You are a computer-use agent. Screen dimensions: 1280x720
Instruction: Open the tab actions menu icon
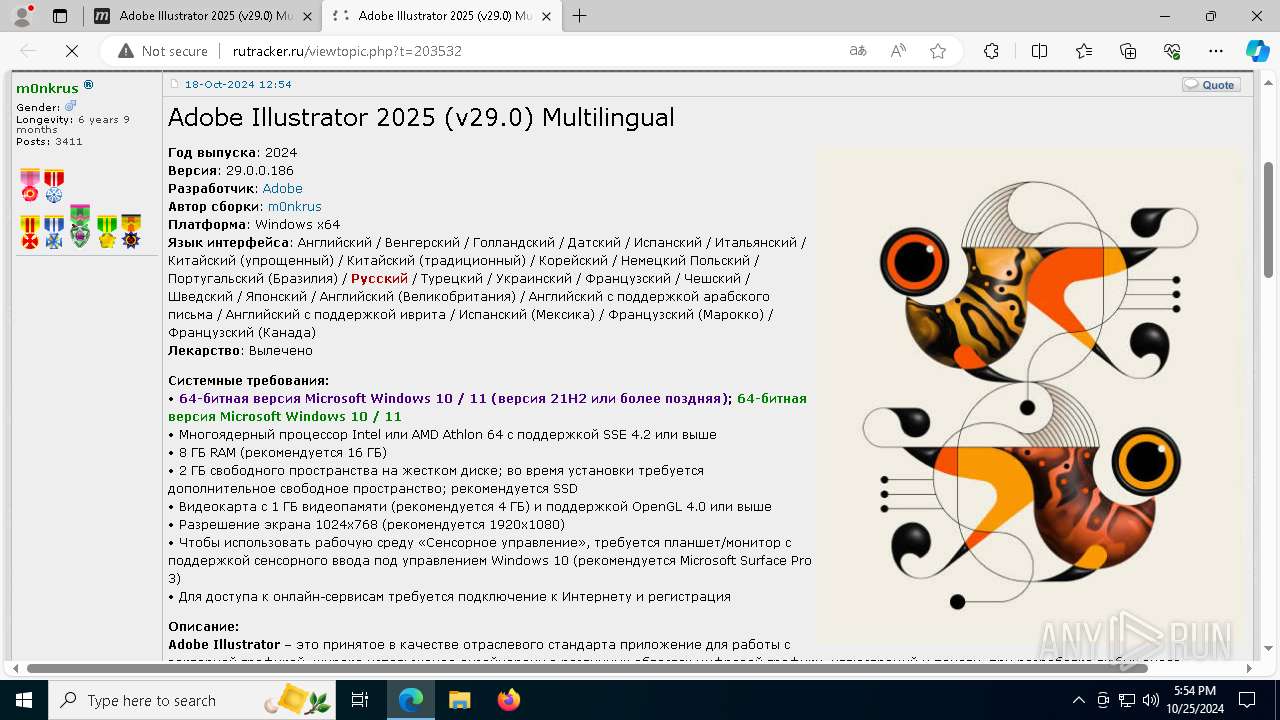[x=60, y=16]
